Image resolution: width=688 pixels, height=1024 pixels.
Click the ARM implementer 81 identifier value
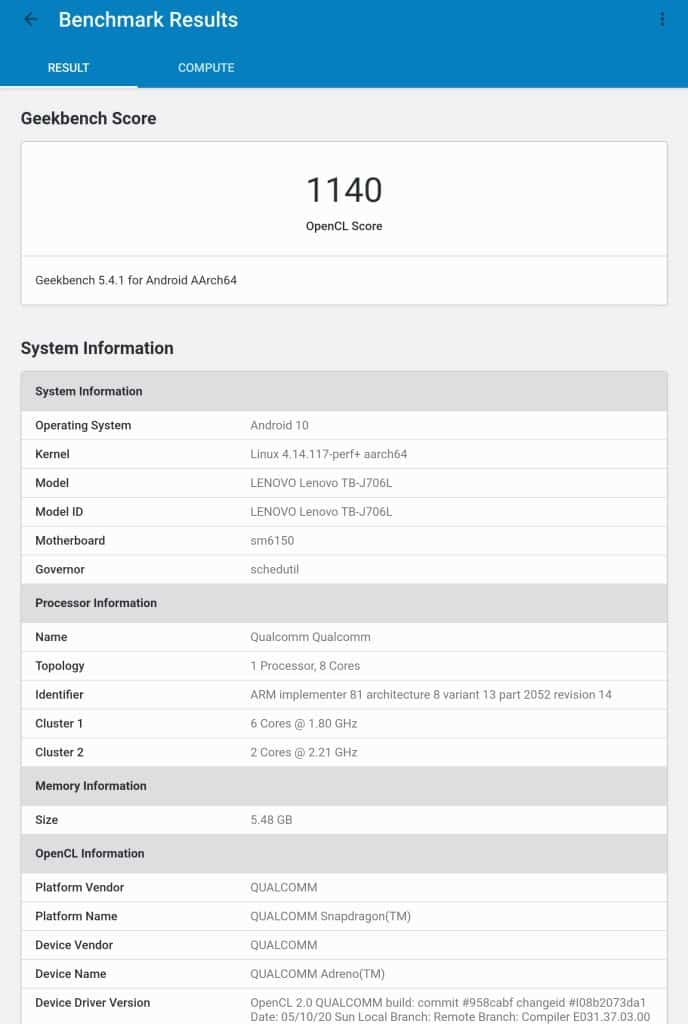click(431, 694)
